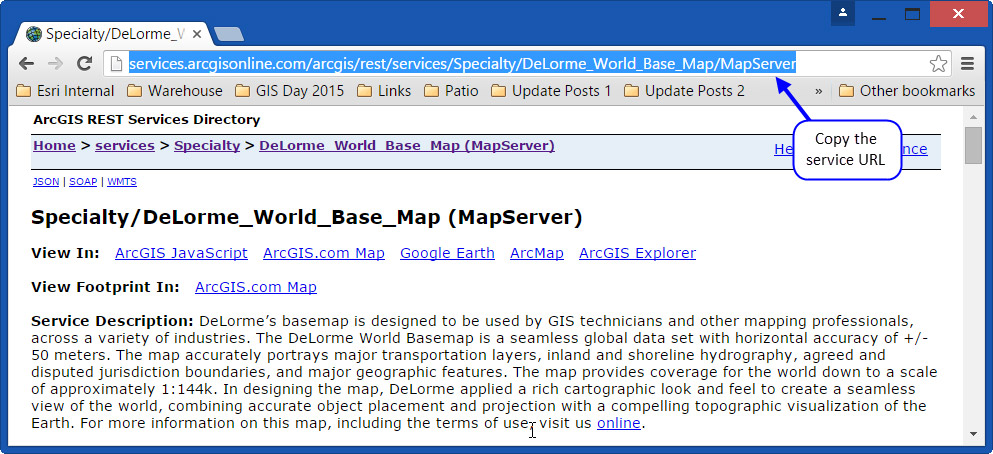Screen dimensions: 993x454
Task: Open the SOAP format link
Action: point(83,182)
